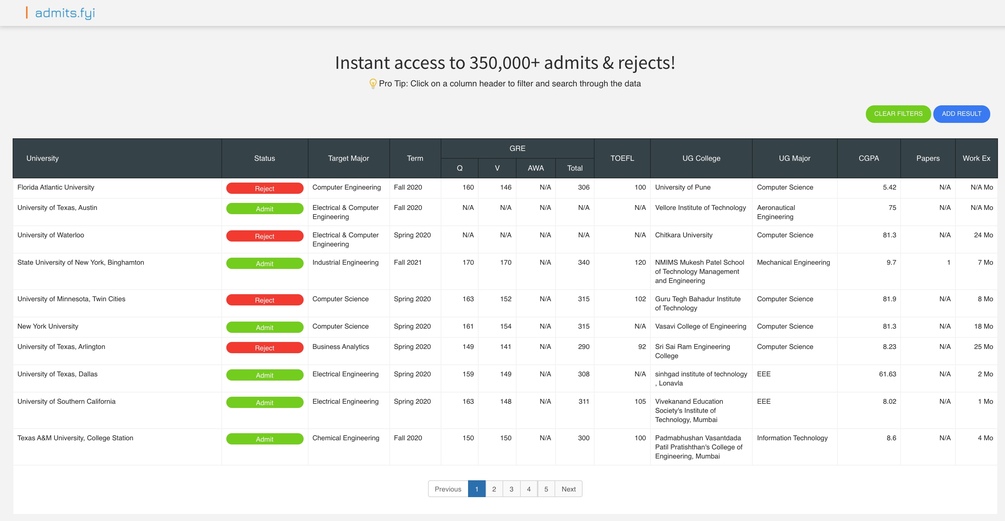Screen dimensions: 1005x521
Task: Go to page 2 of results
Action: [494, 489]
